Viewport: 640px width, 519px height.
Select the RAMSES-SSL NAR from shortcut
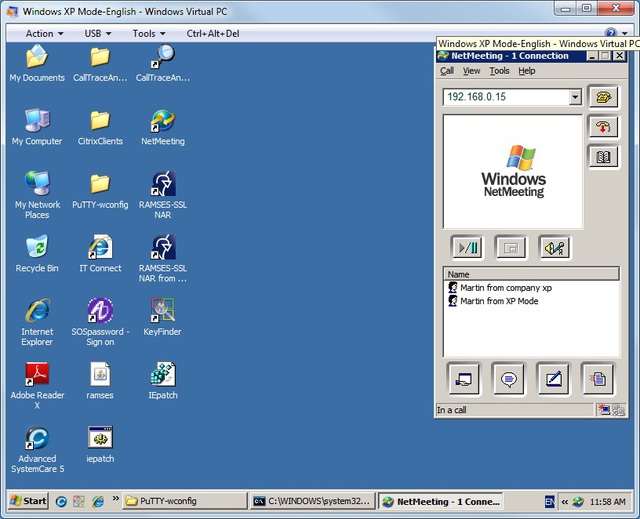click(162, 259)
